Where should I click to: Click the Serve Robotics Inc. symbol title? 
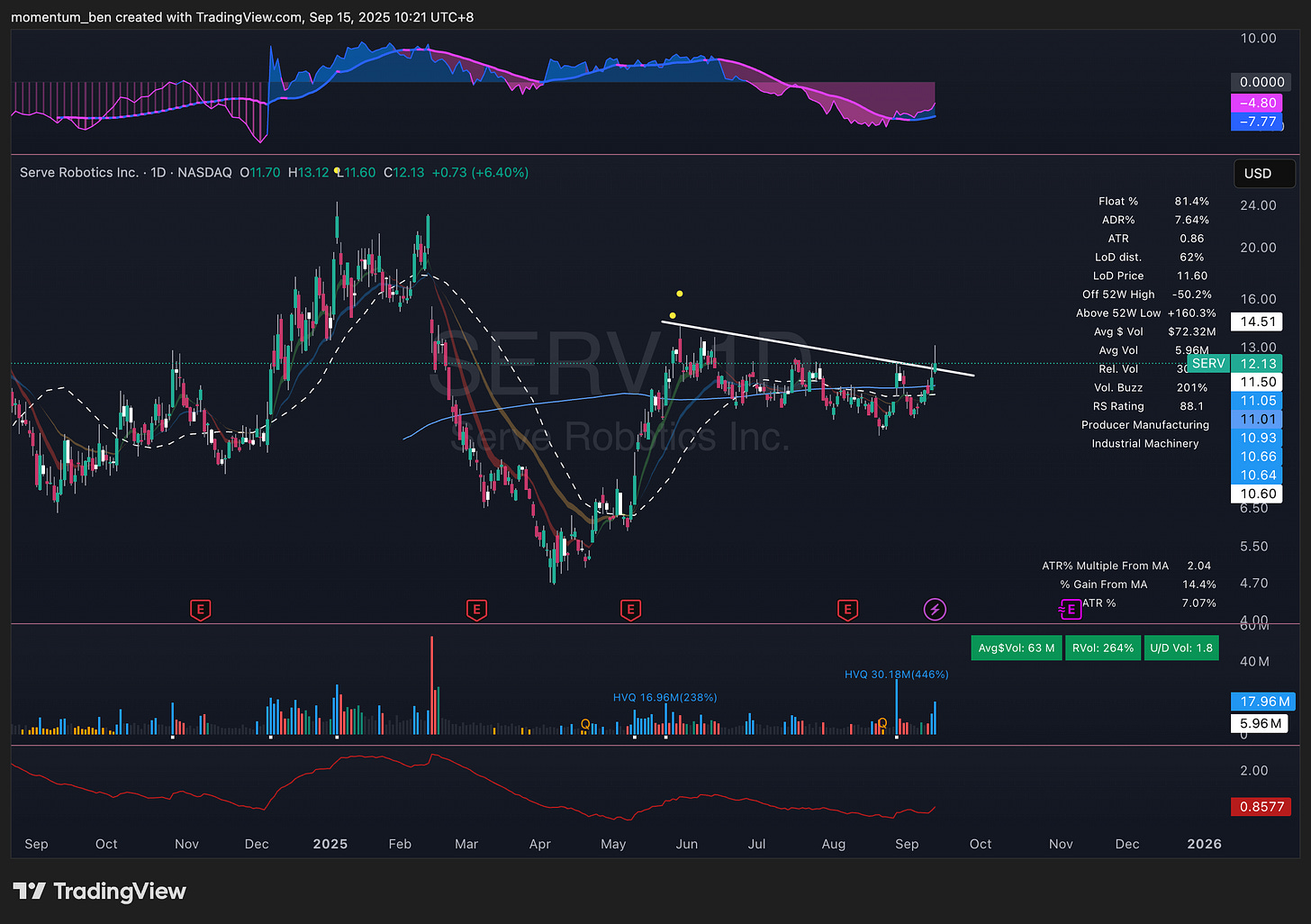tap(79, 172)
